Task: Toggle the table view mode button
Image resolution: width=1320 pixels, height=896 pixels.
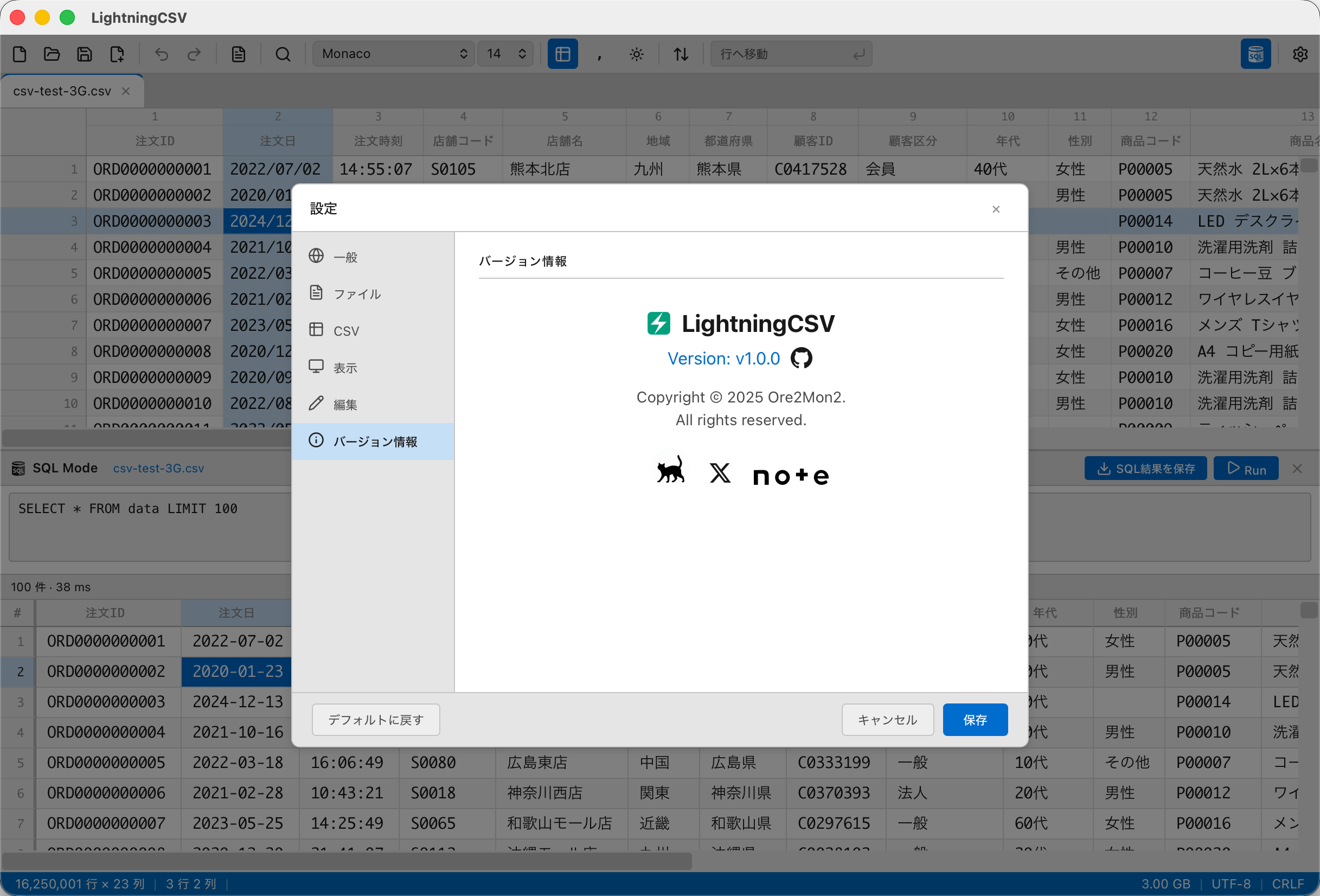Action: 562,54
